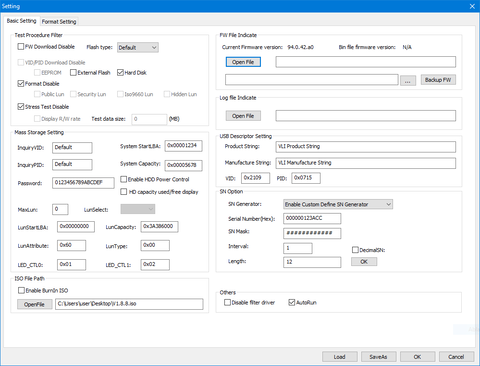Viewport: 480px width, 366px height.
Task: Click the LunCapacity field
Action: click(159, 226)
